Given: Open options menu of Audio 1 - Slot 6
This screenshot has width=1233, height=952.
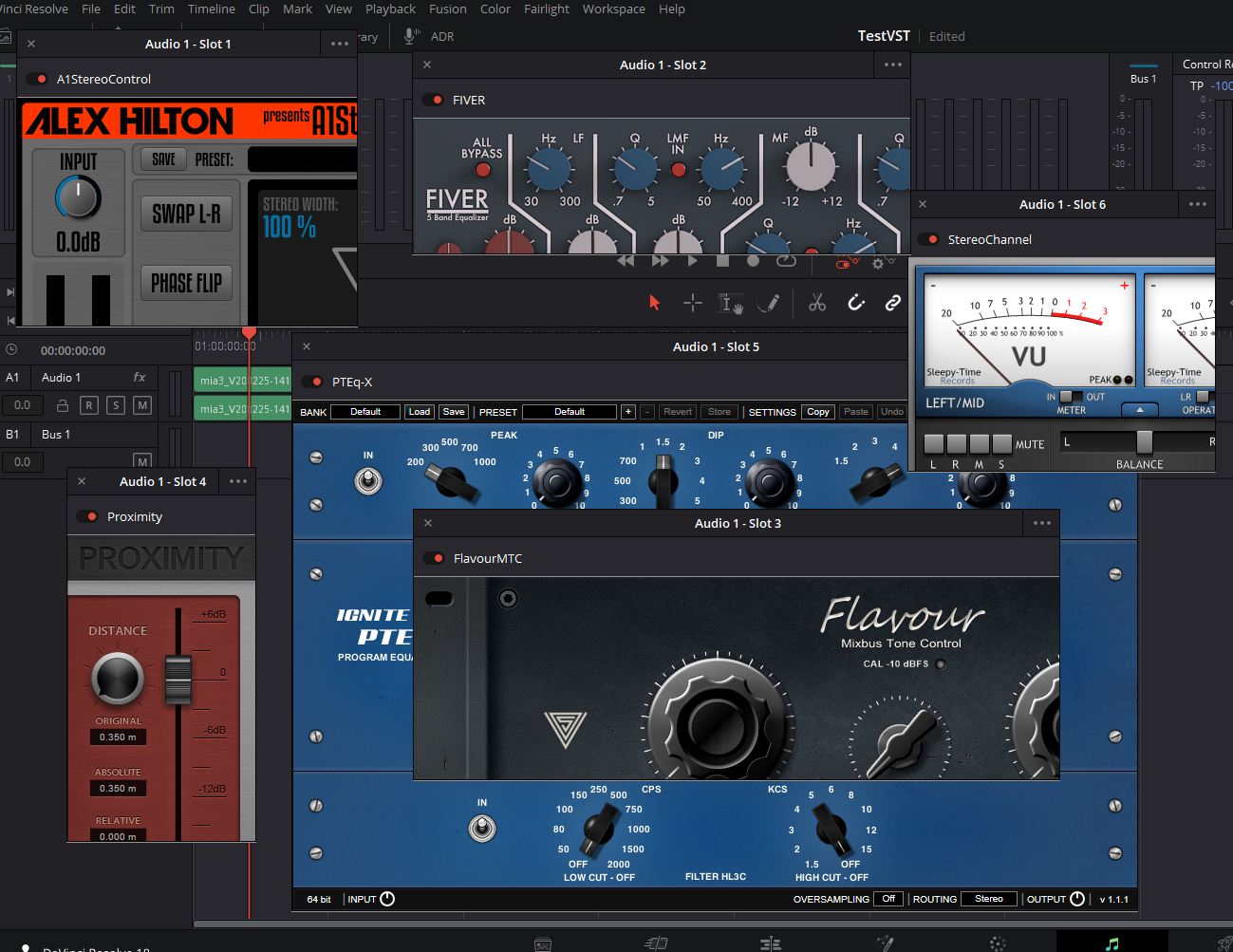Looking at the screenshot, I should [x=1198, y=204].
